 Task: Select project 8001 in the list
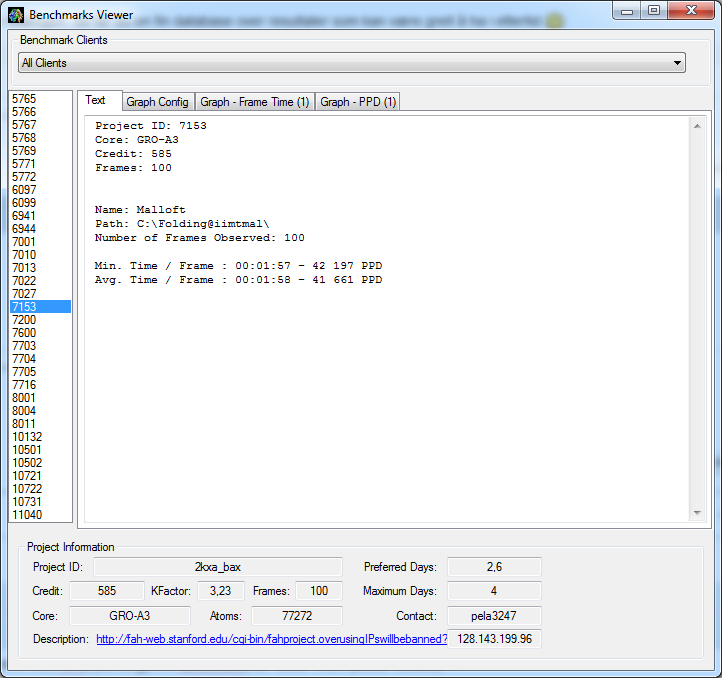point(40,397)
